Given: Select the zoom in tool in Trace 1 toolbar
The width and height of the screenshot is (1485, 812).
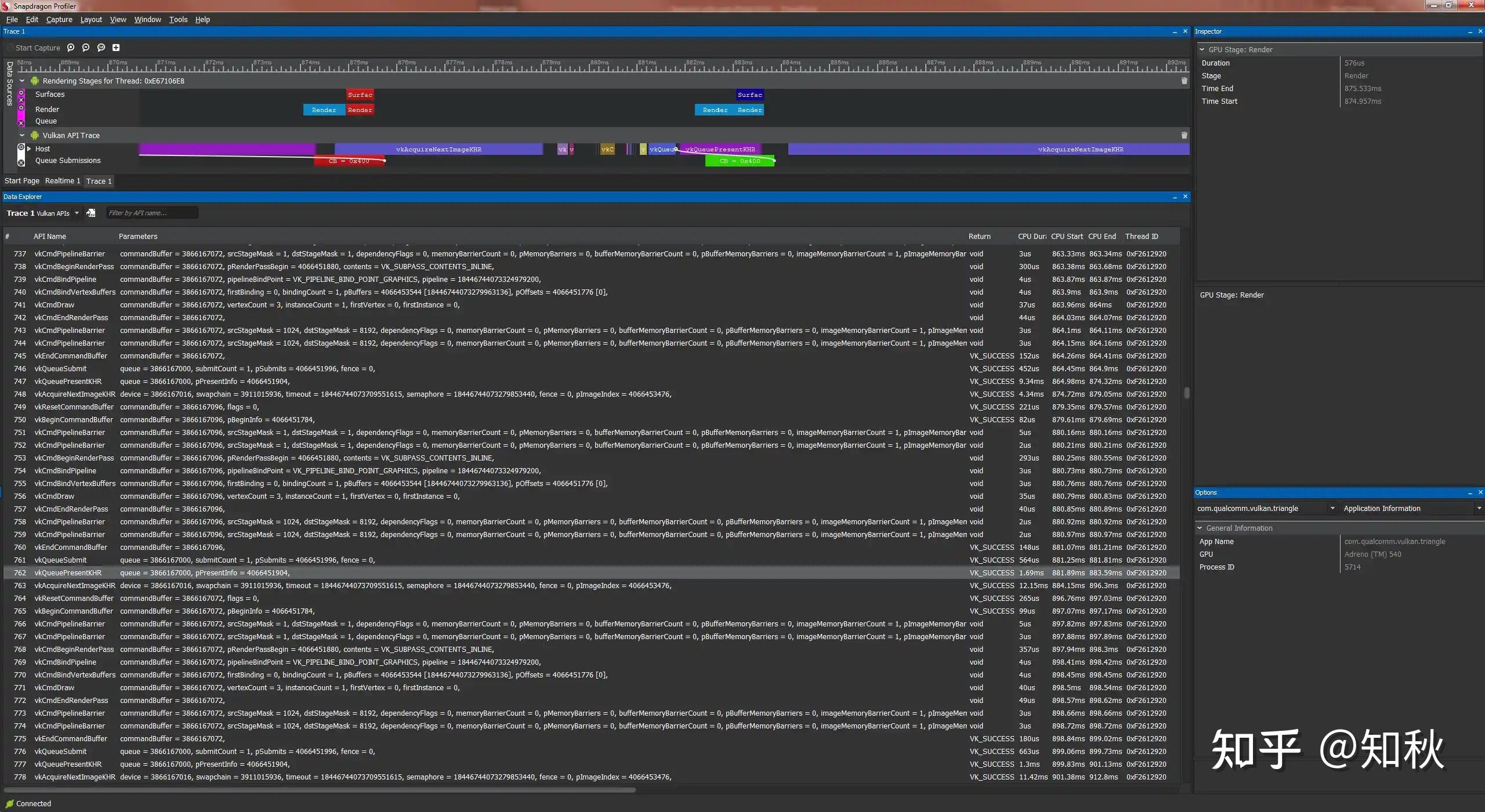Looking at the screenshot, I should 71,48.
